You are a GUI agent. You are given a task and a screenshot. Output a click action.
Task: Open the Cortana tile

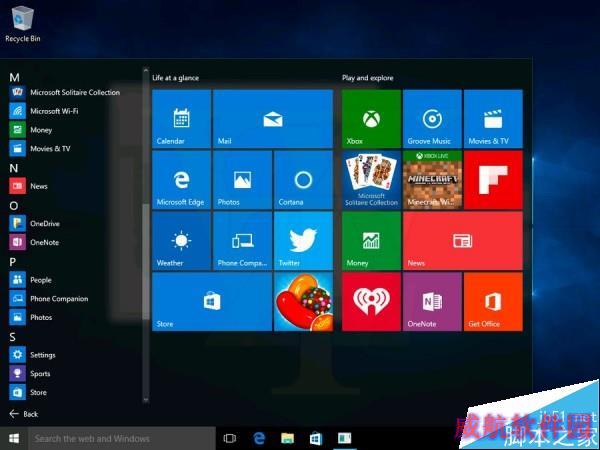click(303, 180)
